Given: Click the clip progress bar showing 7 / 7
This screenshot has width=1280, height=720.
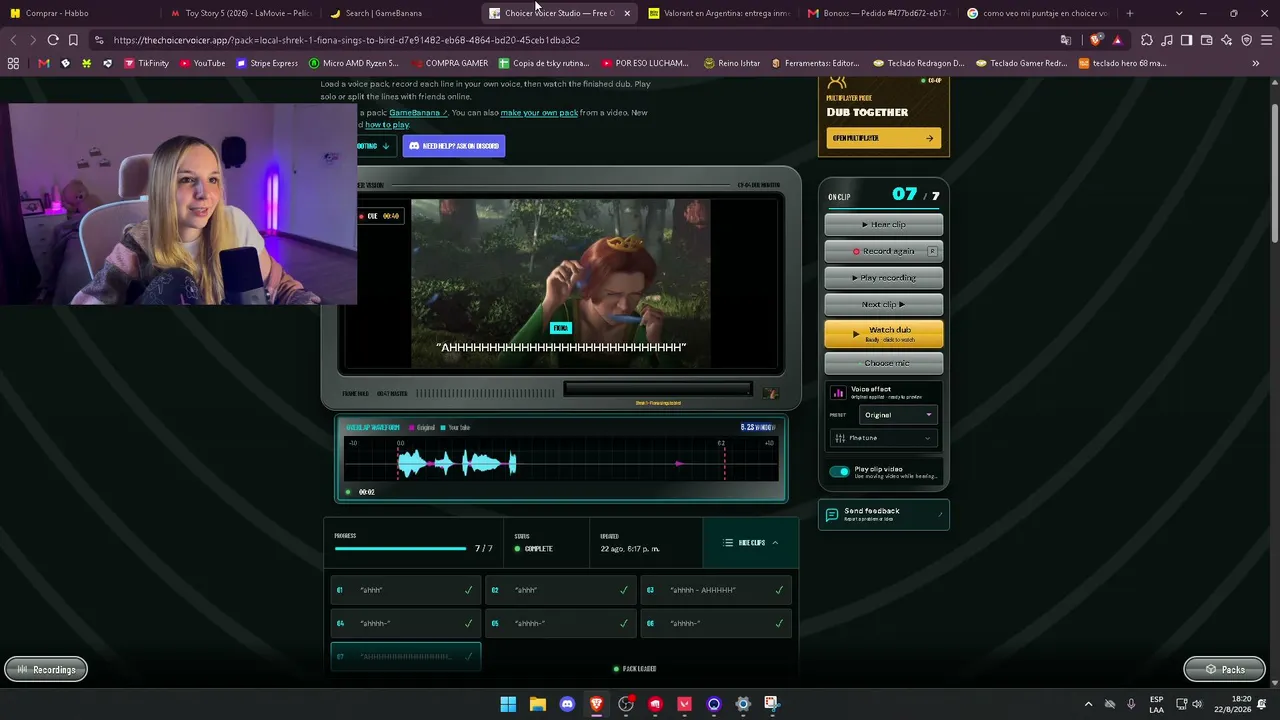Looking at the screenshot, I should click(400, 549).
